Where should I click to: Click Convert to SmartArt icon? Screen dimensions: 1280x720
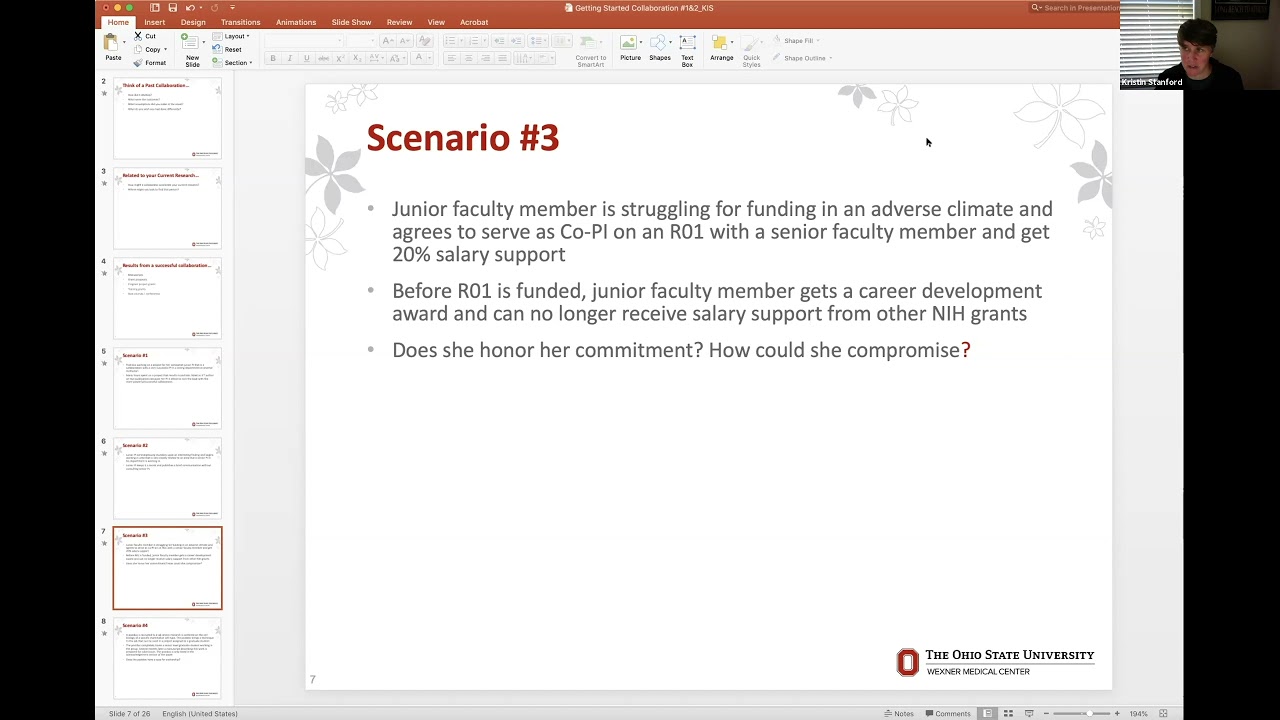(589, 43)
